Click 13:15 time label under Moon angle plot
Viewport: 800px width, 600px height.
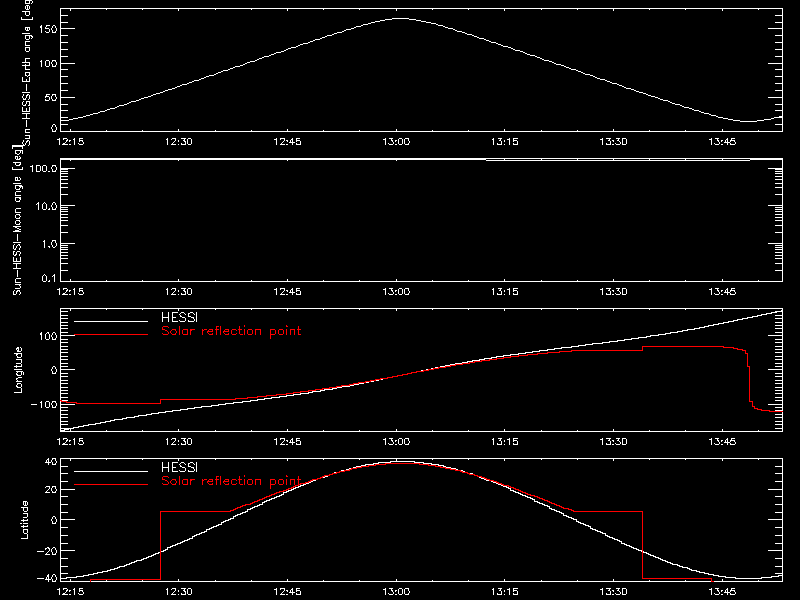click(505, 292)
